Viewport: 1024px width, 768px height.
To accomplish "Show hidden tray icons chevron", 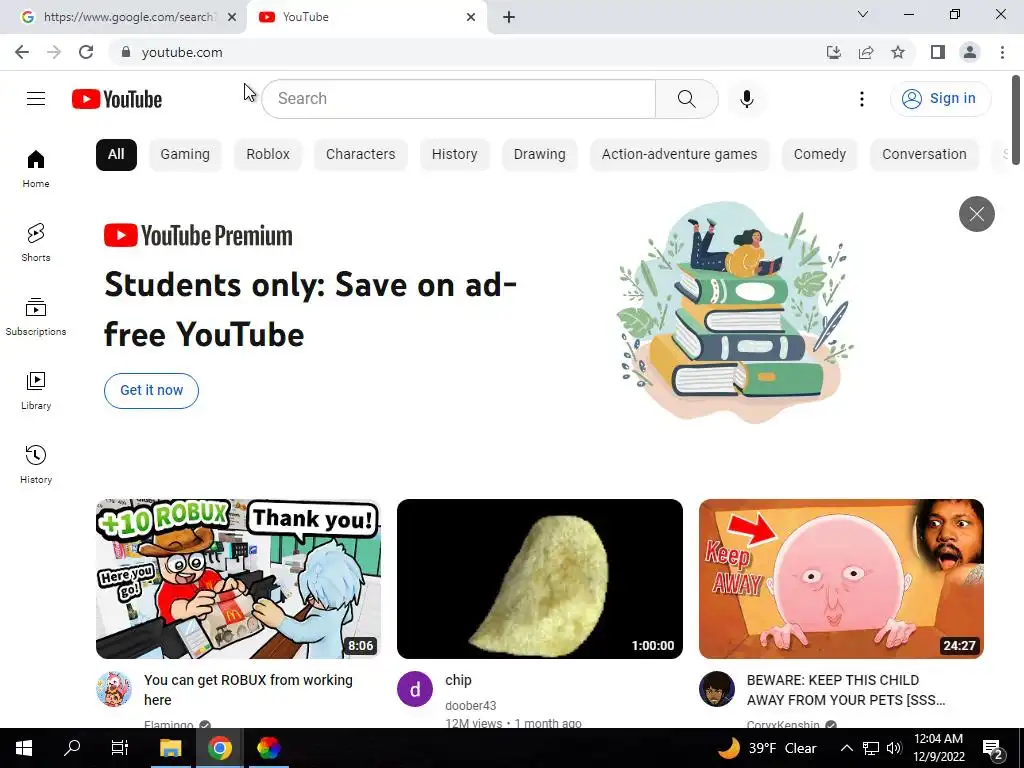I will tap(846, 748).
